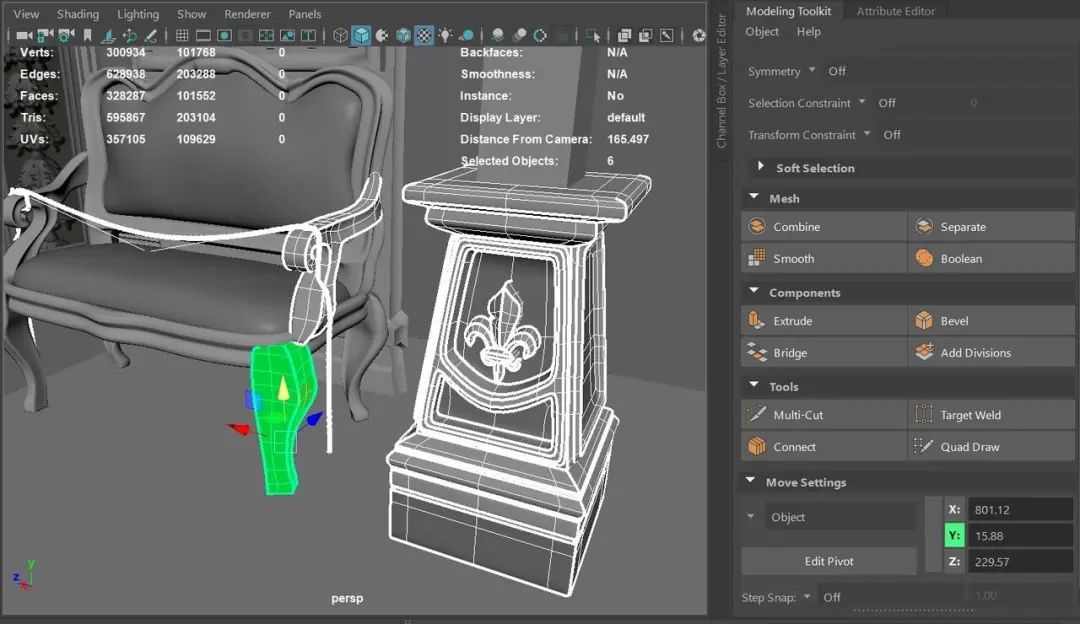Click the Bevel icon in Components
Viewport: 1080px width, 624px height.
coord(924,321)
